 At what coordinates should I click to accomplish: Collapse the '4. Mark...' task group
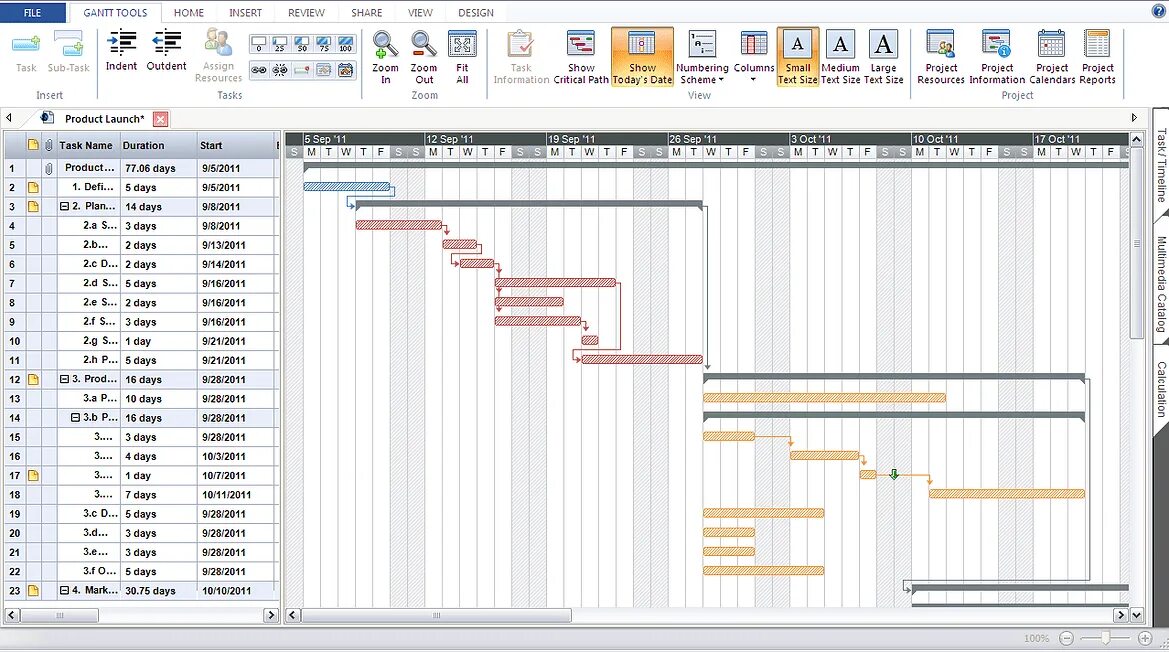pyautogui.click(x=64, y=591)
